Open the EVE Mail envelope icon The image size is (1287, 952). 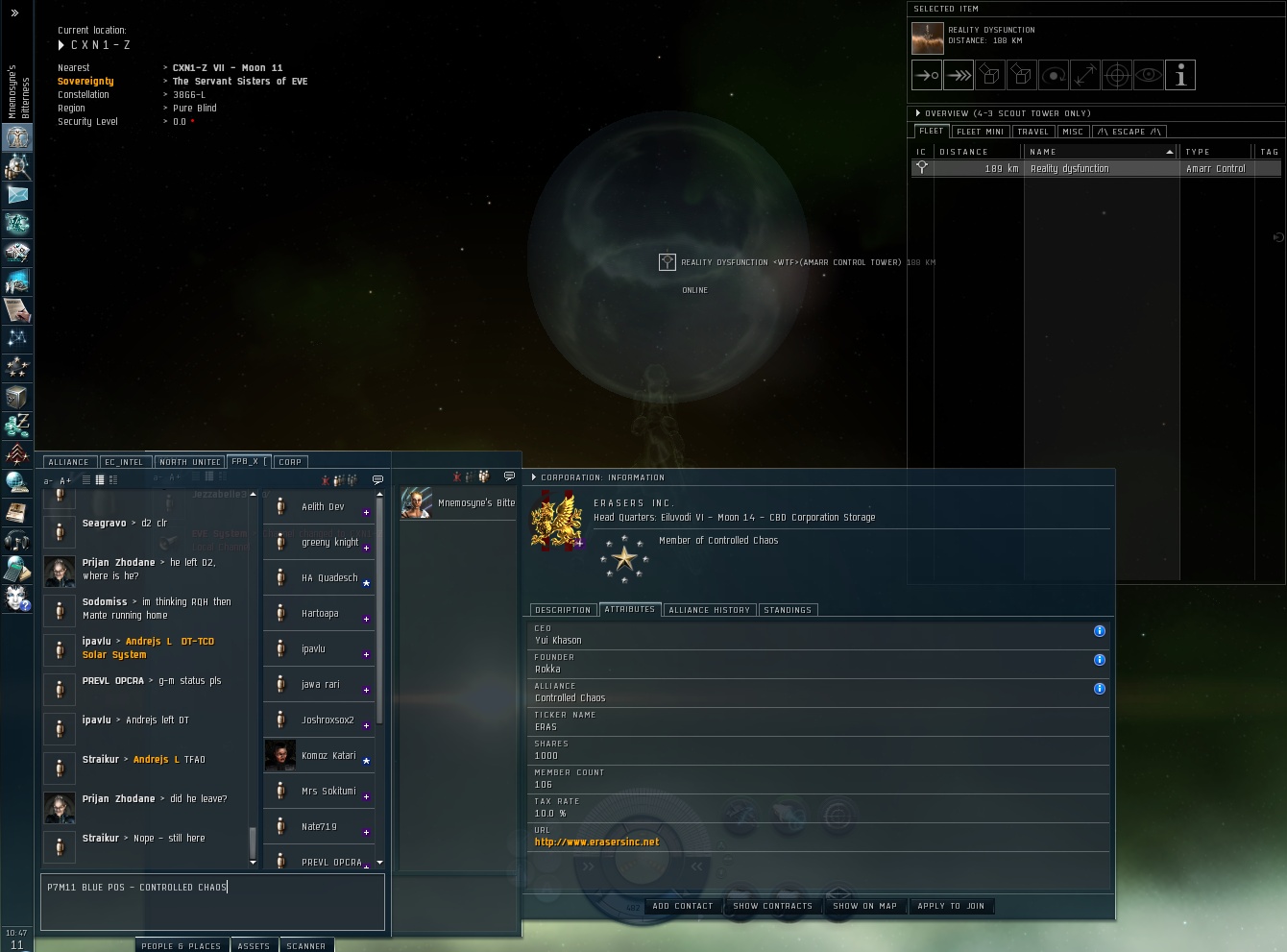pos(17,195)
